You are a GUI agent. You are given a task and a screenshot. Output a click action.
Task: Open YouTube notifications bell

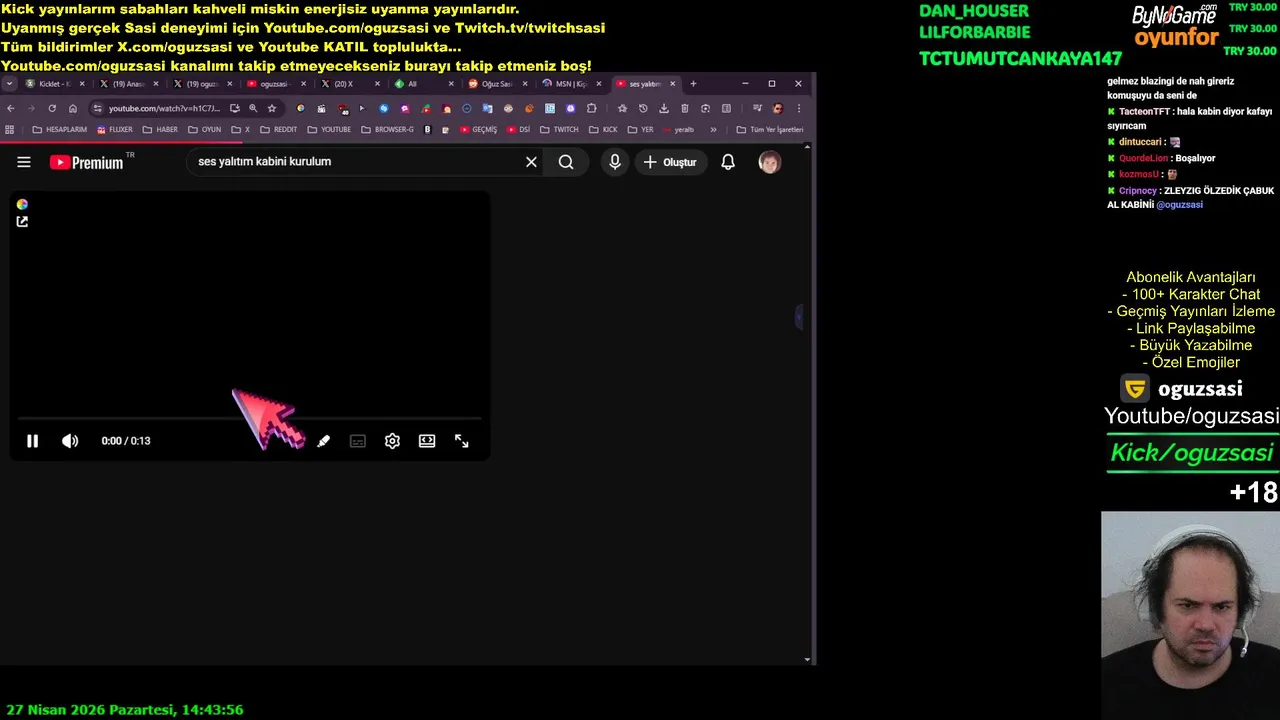point(728,162)
